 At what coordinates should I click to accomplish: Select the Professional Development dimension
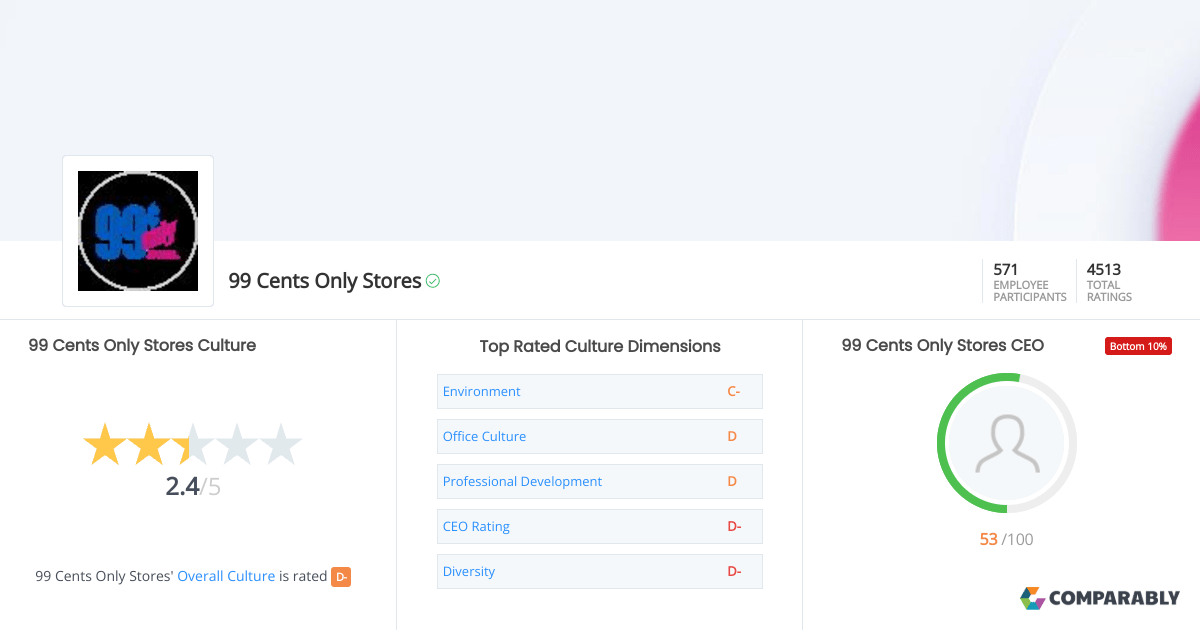pos(522,481)
